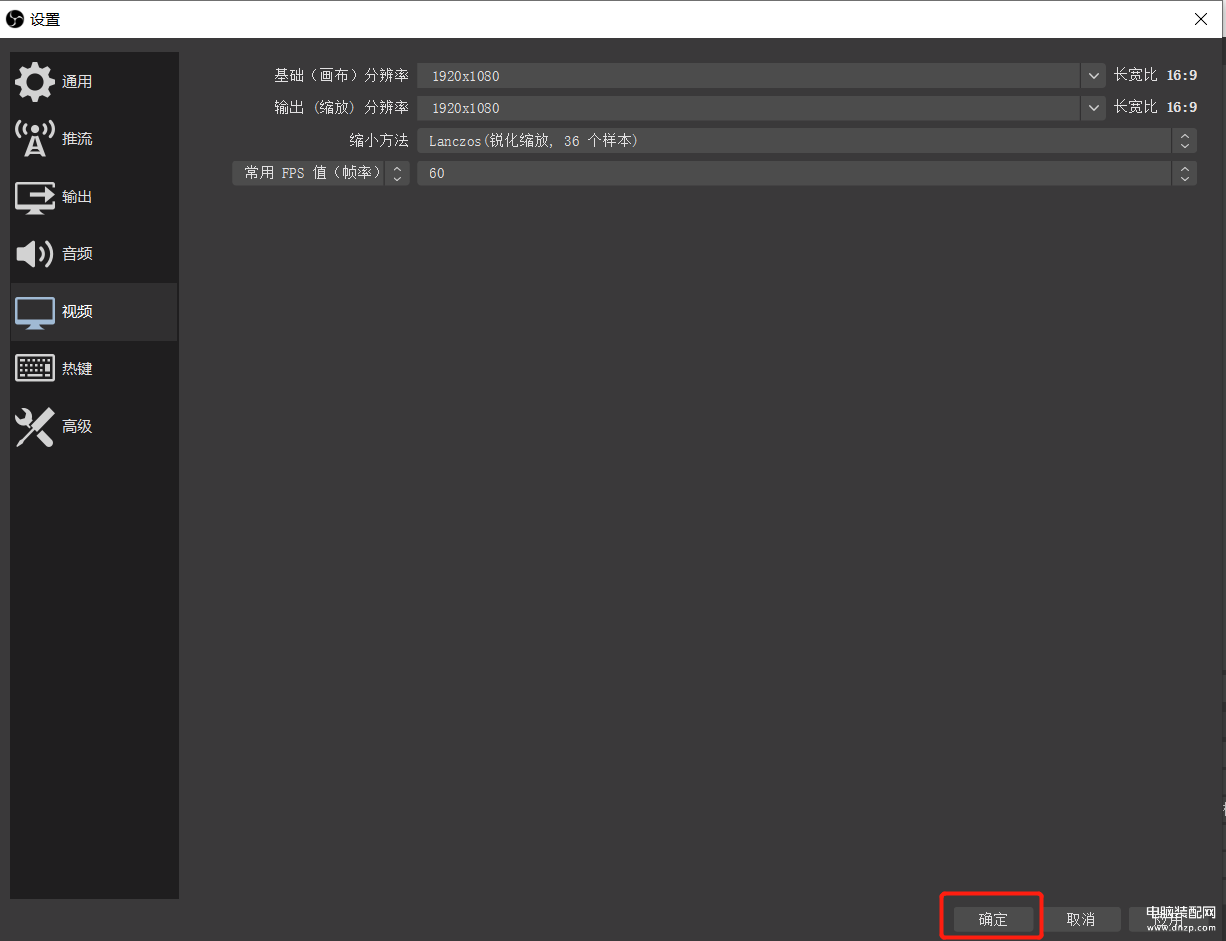Select the Audio speaker icon
The width and height of the screenshot is (1226, 941).
pyautogui.click(x=35, y=254)
